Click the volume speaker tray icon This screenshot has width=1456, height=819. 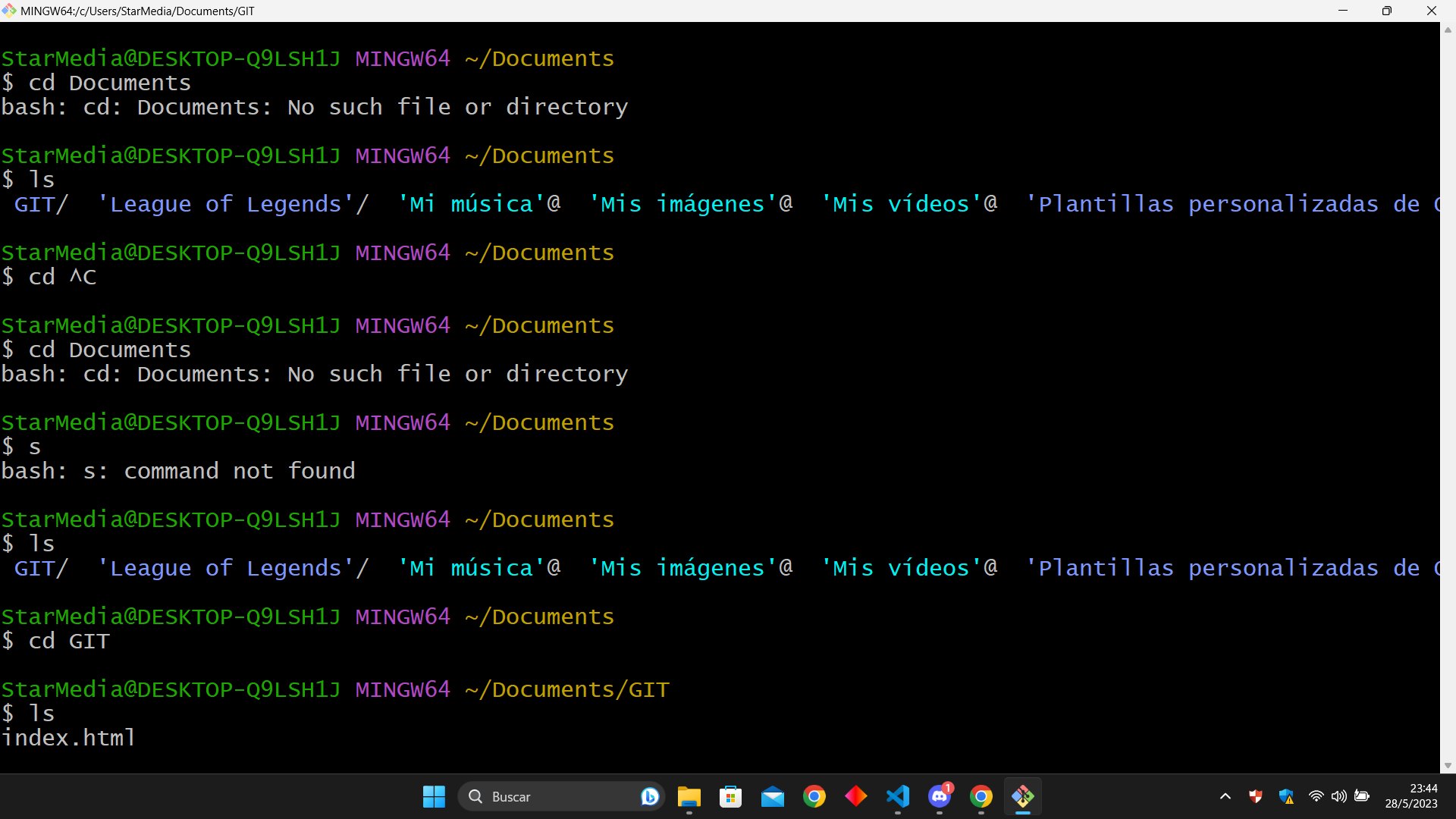click(1338, 796)
